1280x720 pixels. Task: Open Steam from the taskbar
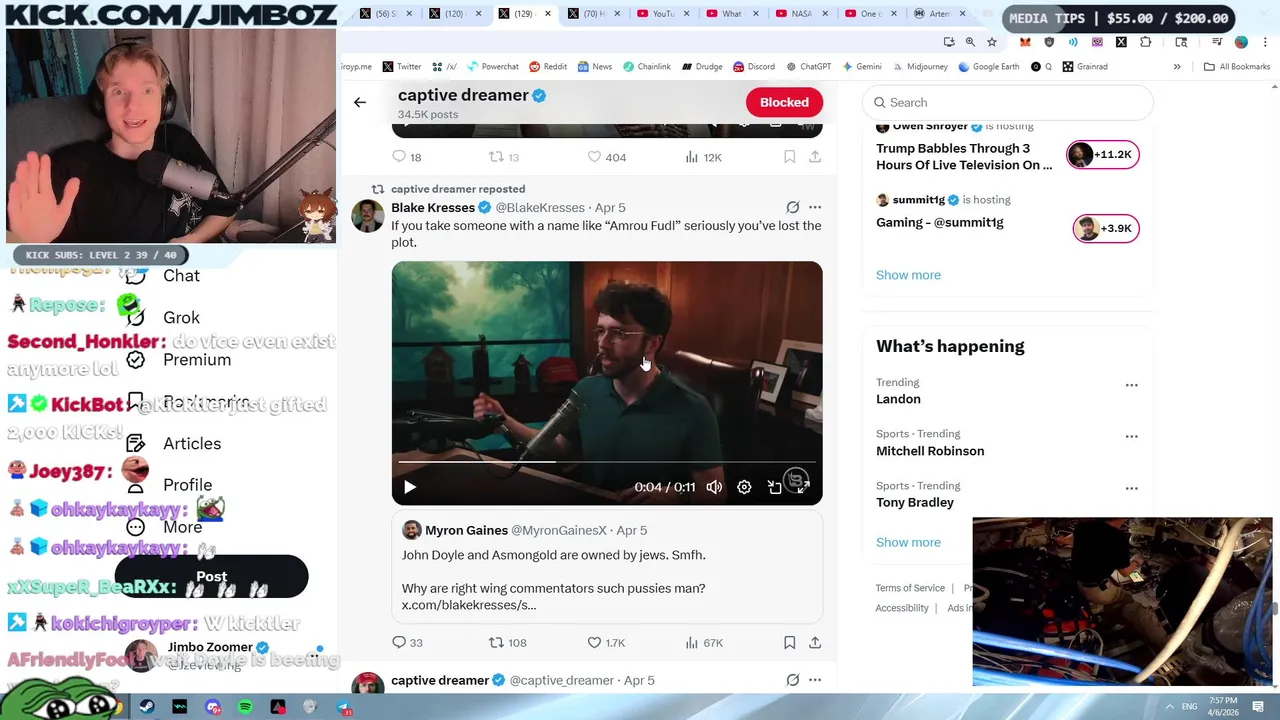[147, 707]
